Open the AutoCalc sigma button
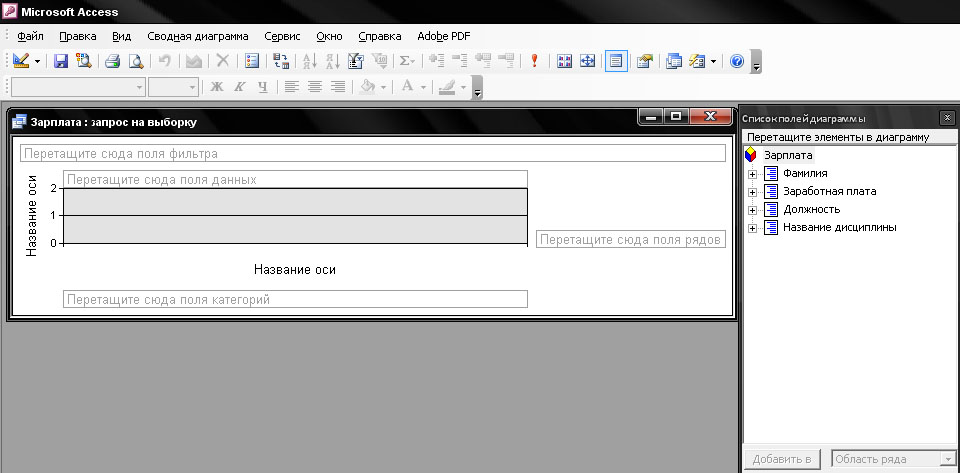The image size is (960, 473). [407, 61]
